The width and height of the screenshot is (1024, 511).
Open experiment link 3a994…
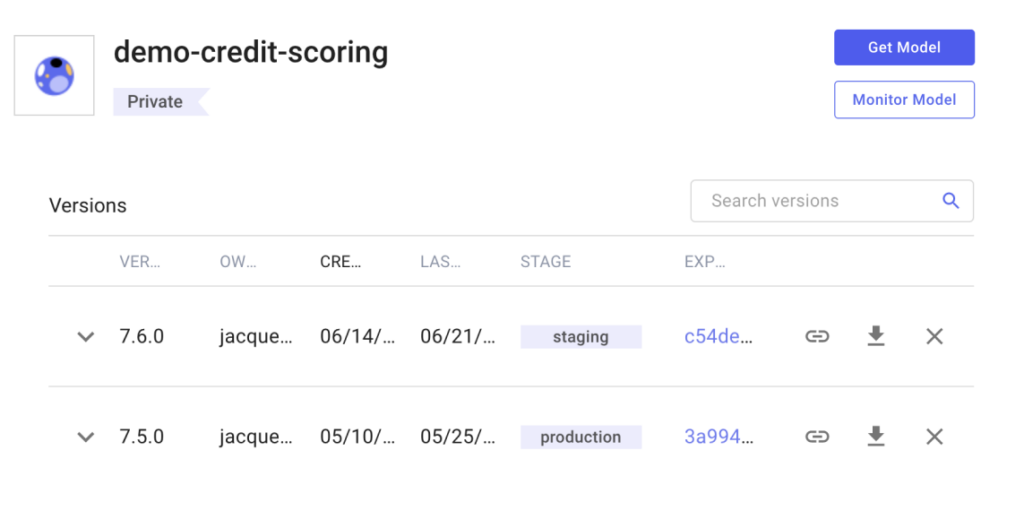[x=718, y=437]
